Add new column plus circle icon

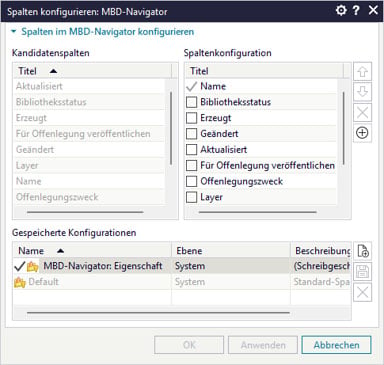362,133
